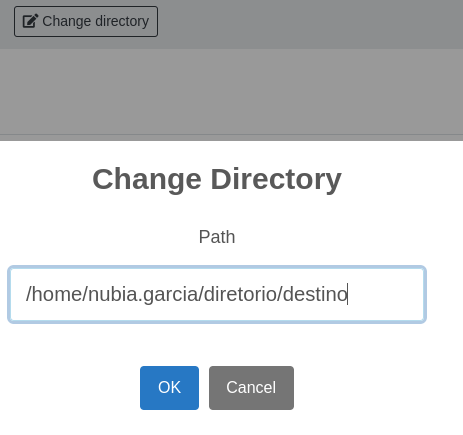The width and height of the screenshot is (463, 435).
Task: Click the Path label above the input
Action: coord(217,237)
